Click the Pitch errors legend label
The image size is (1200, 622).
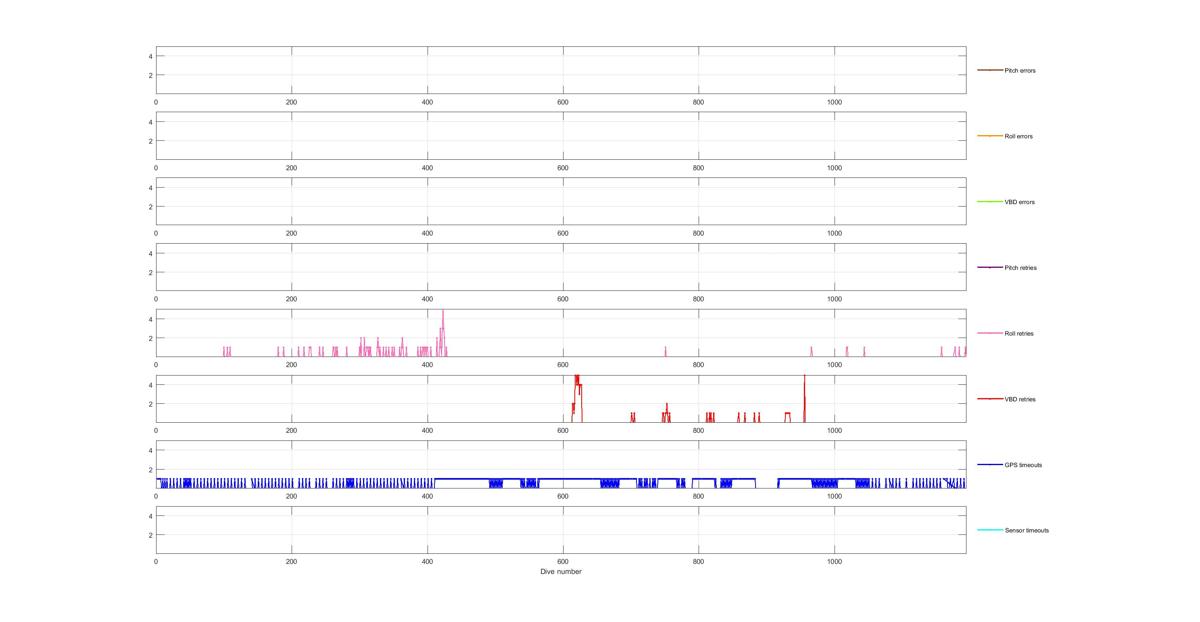pyautogui.click(x=1020, y=71)
